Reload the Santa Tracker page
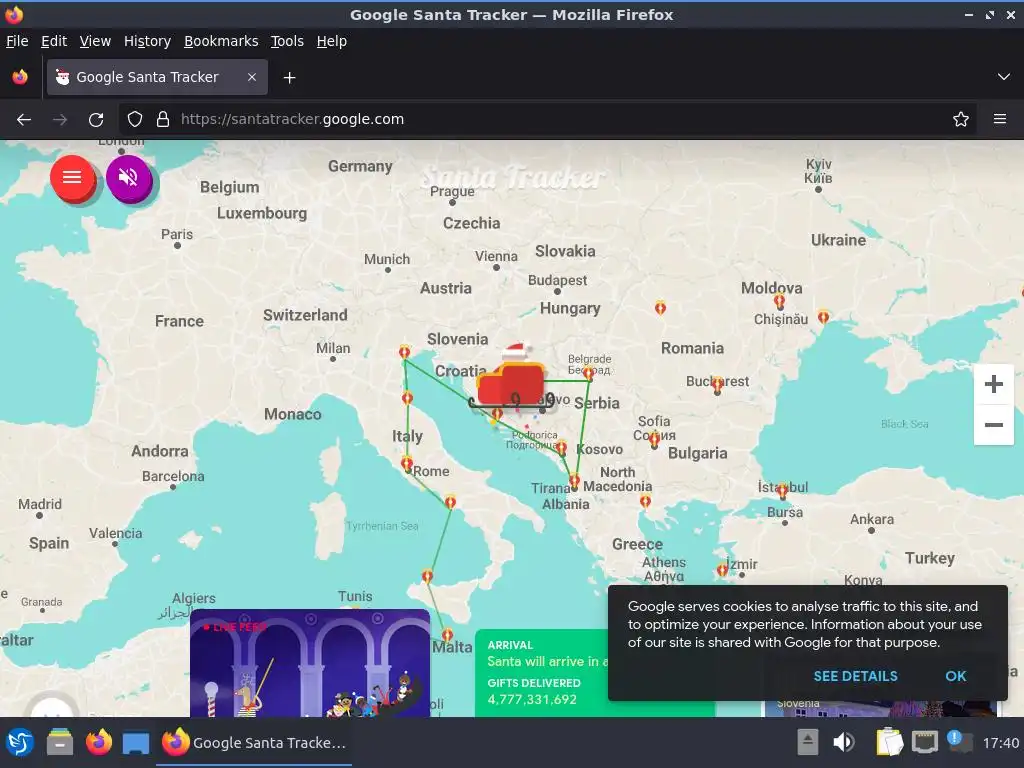 (96, 120)
